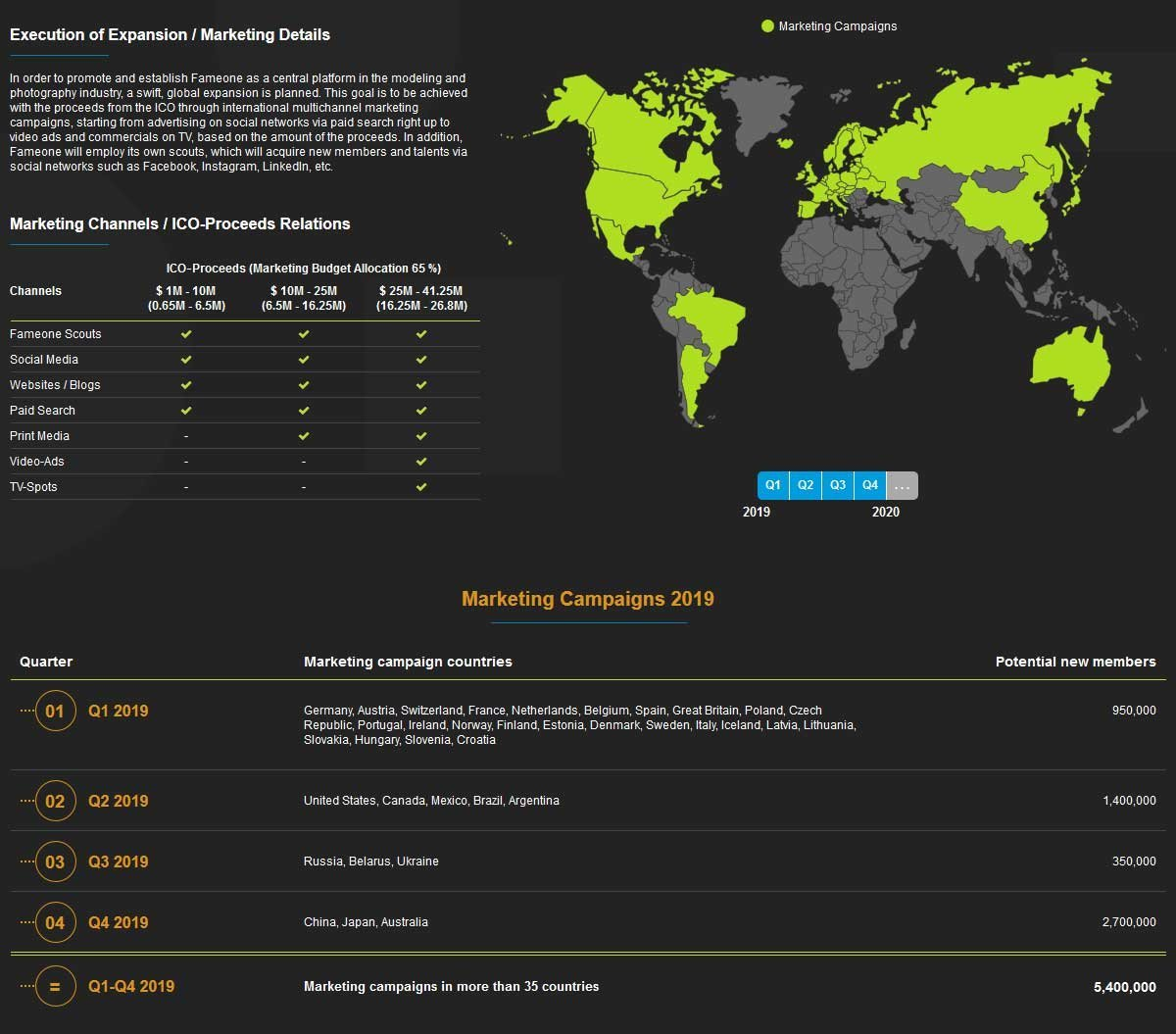Screen dimensions: 1176x1034
Task: Click the Fameone Scouts channel label
Action: [x=56, y=334]
